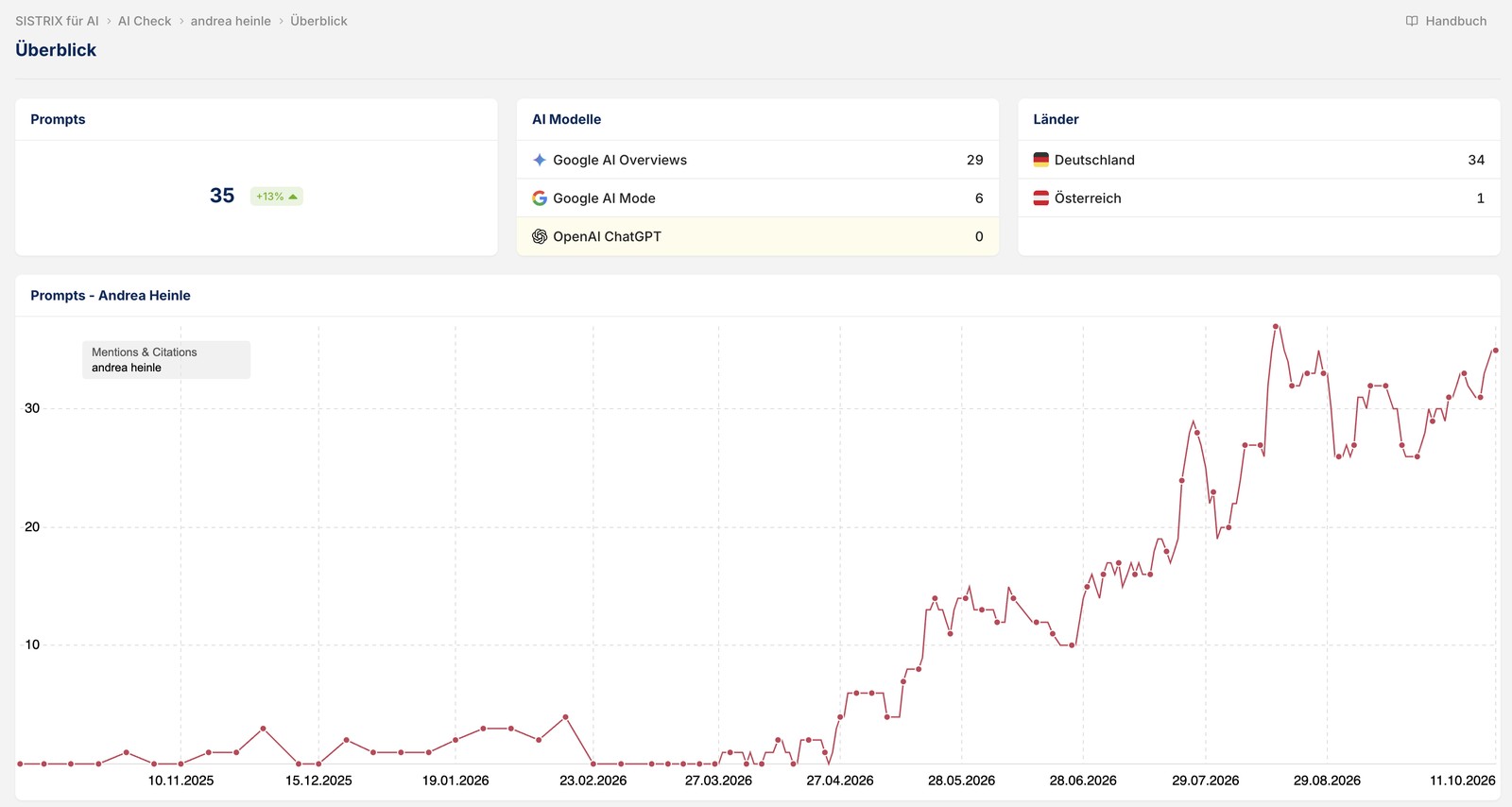Viewport: 1512px width, 807px height.
Task: Open the andrea heinle breadcrumb
Action: tap(231, 21)
